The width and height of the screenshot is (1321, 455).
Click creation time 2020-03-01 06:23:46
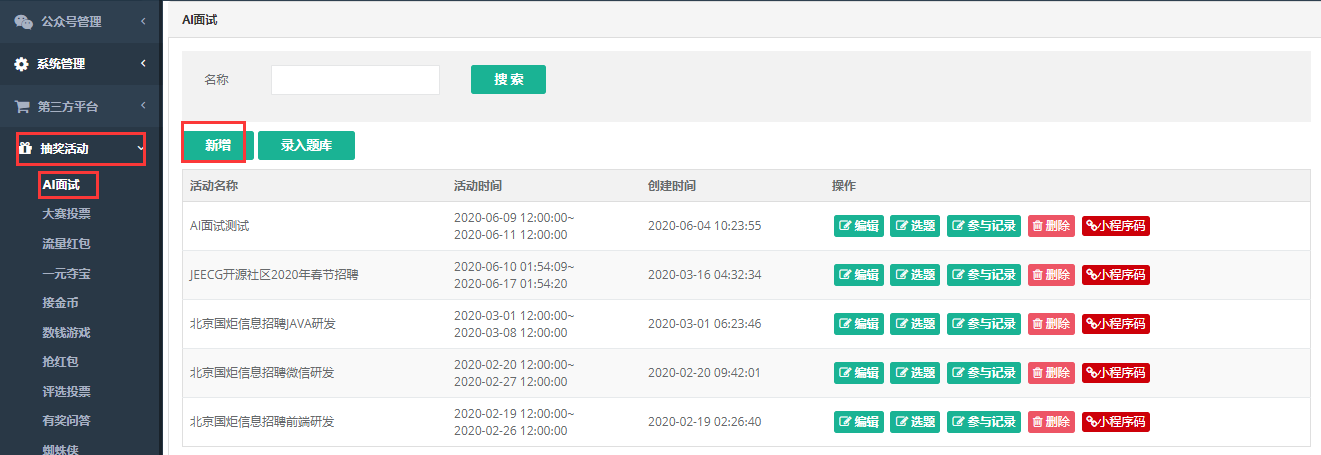pos(704,324)
